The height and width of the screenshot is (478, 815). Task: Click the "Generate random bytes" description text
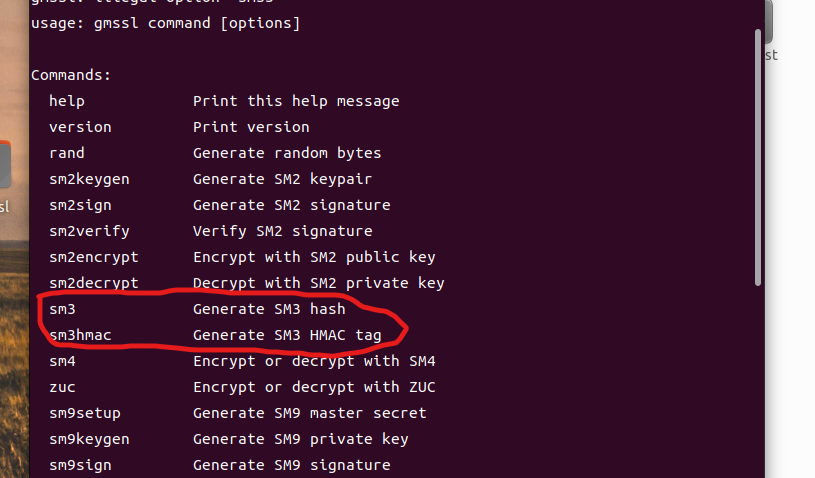click(287, 153)
